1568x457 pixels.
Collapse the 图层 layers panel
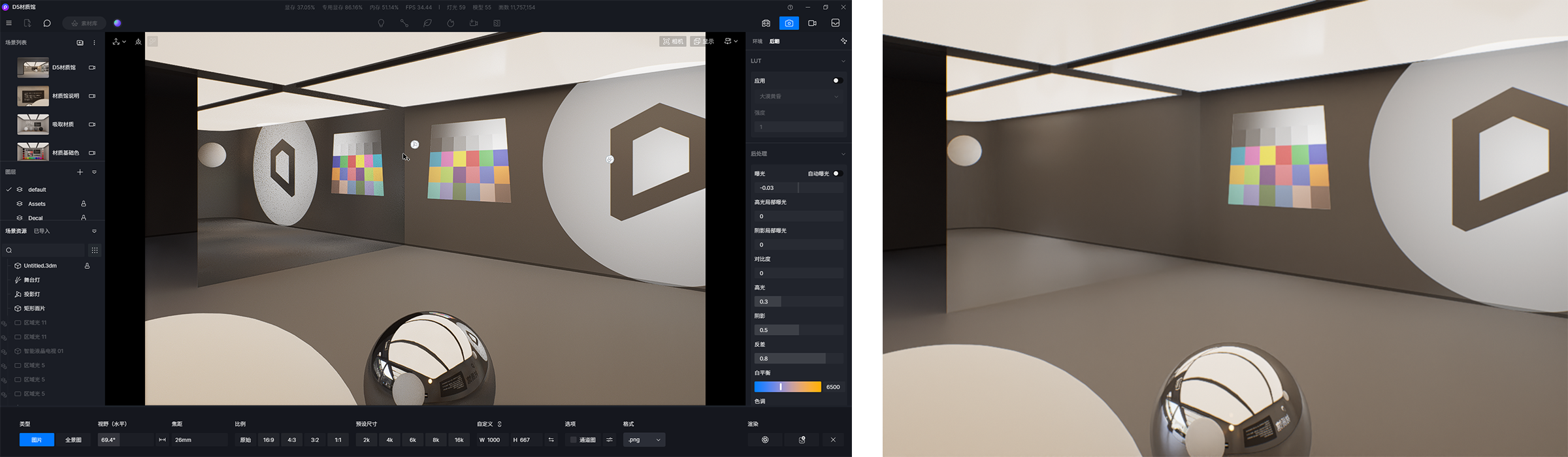(94, 172)
